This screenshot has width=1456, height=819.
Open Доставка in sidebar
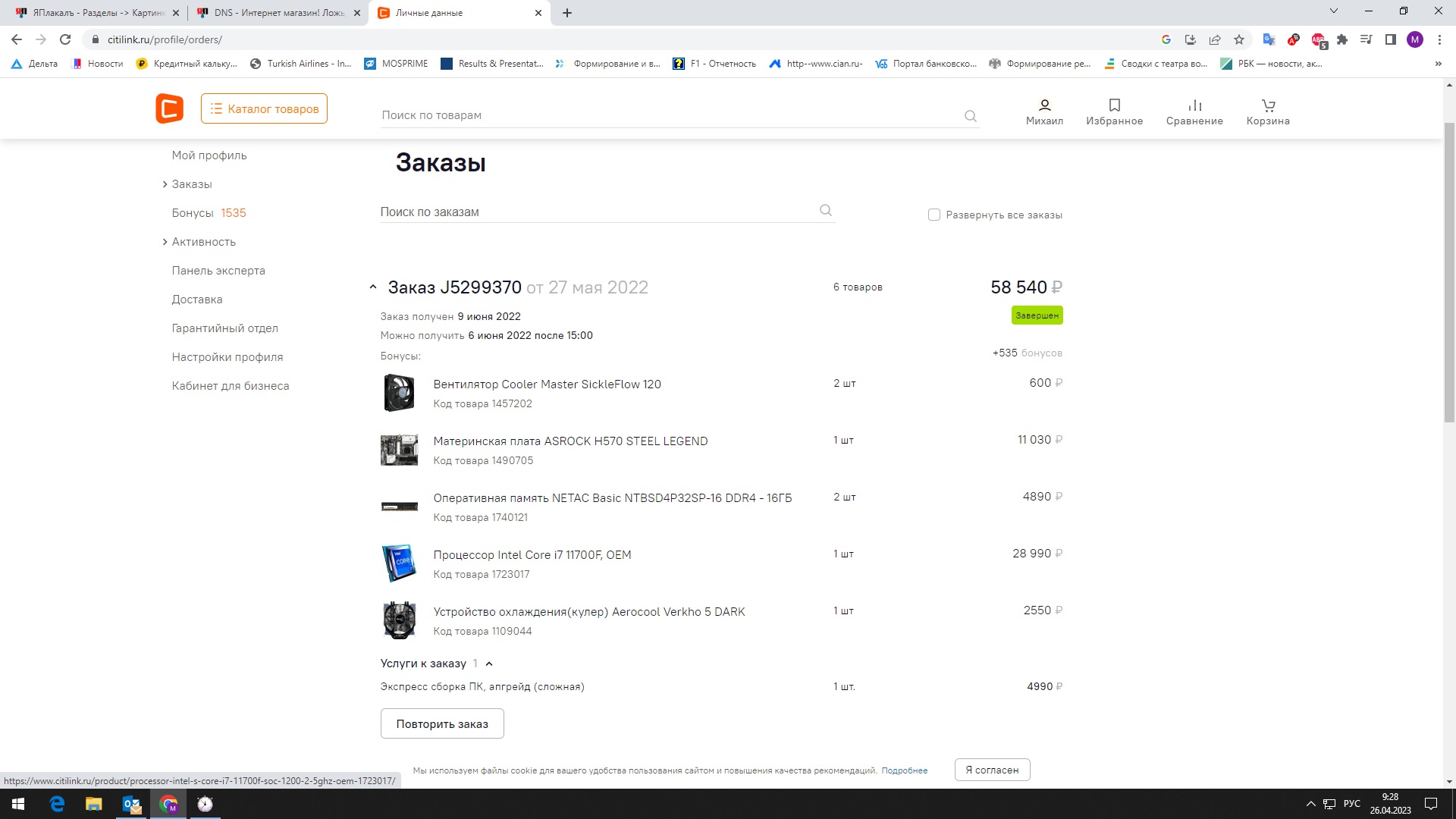coord(197,300)
